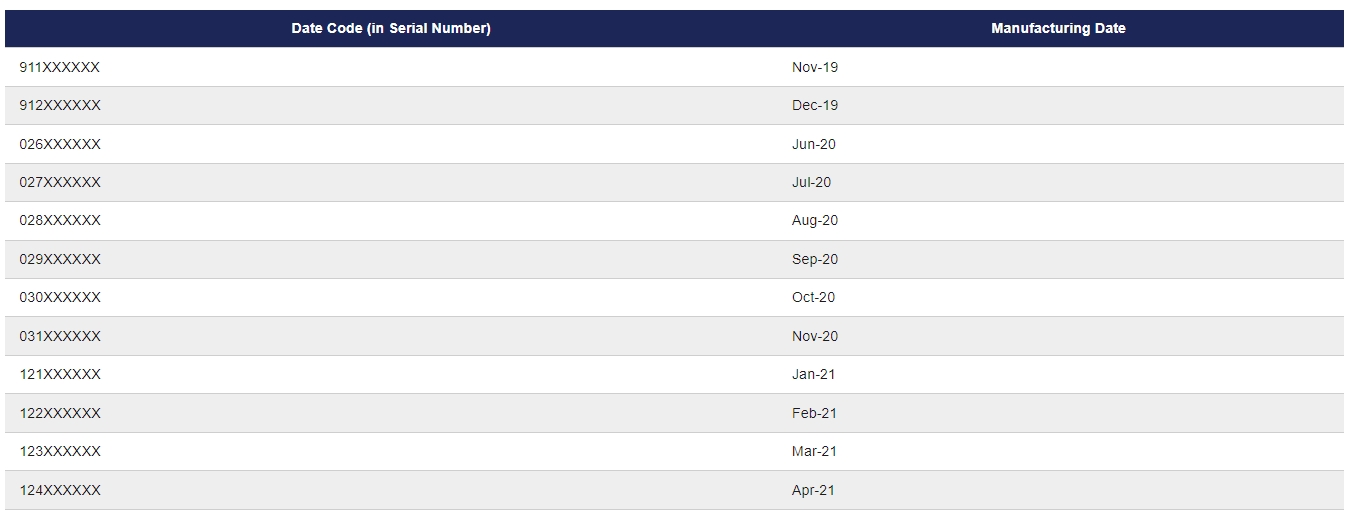The image size is (1349, 516).
Task: Click the 030XXXXXX date code
Action: pos(60,297)
